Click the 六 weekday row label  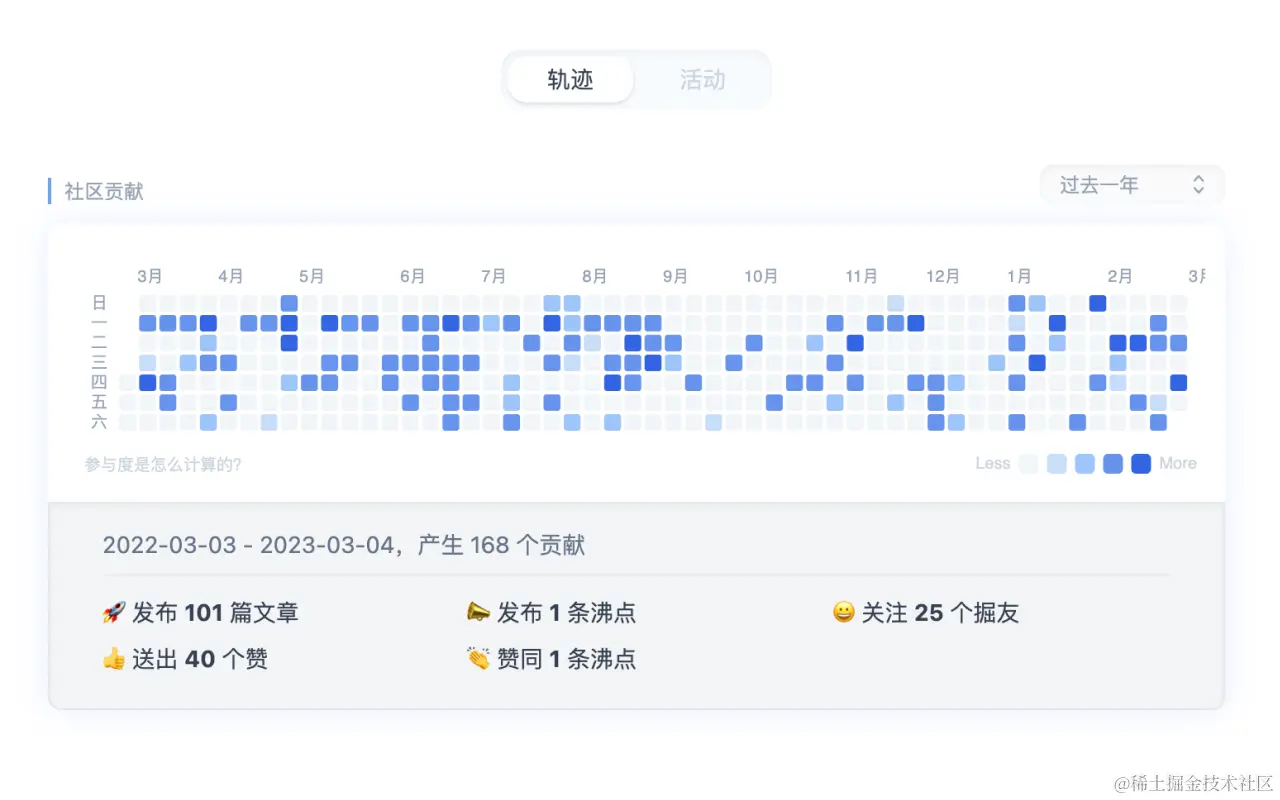99,422
